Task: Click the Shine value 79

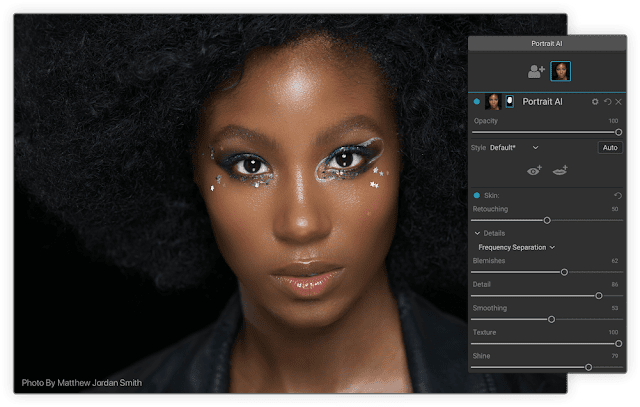Action: pyautogui.click(x=615, y=356)
